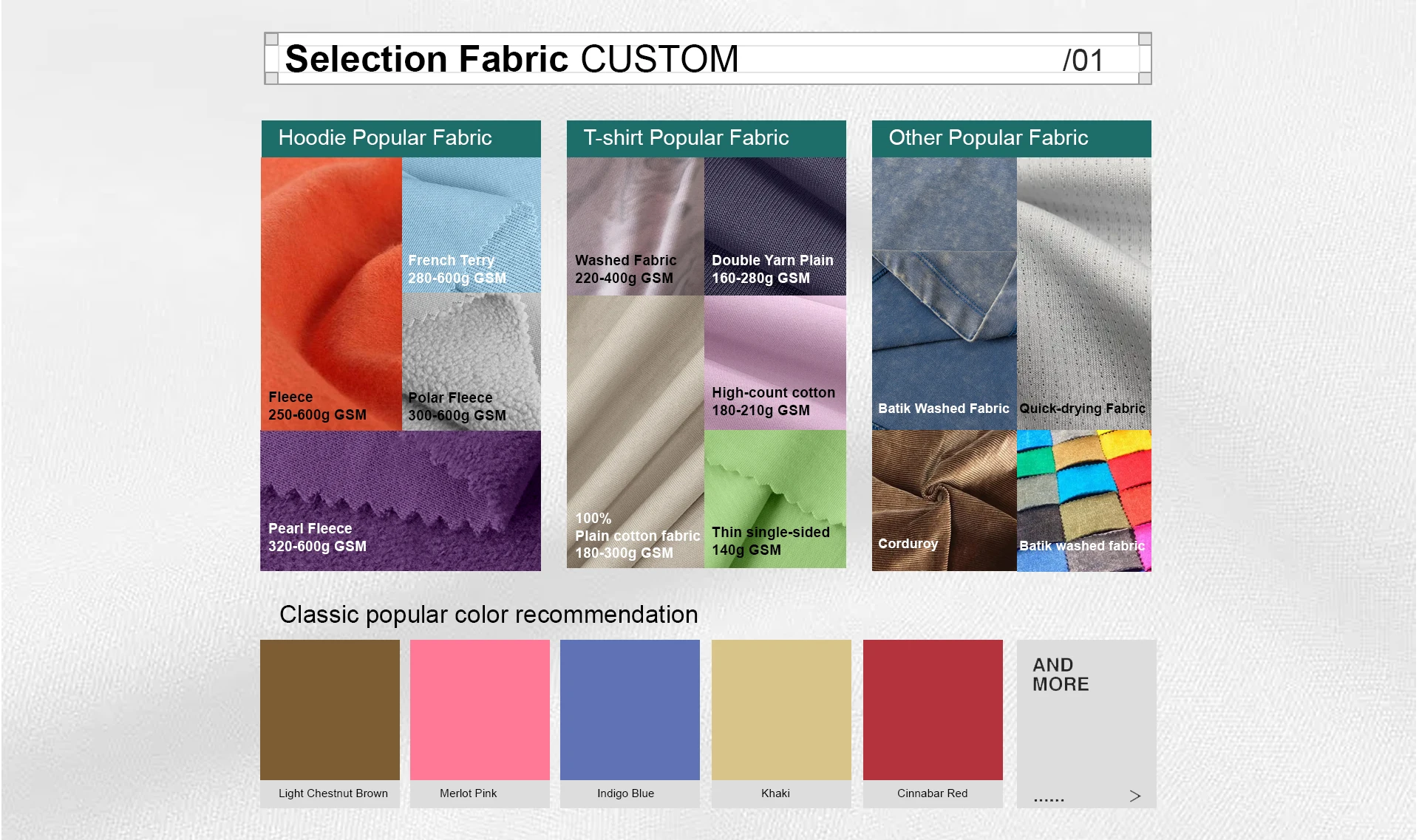Click the Light Chestnut Brown color swatch
This screenshot has height=840, width=1419.
(x=330, y=709)
